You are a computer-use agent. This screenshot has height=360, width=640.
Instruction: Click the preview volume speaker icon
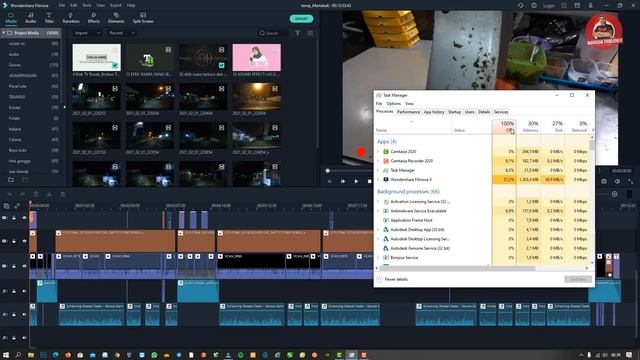click(x=617, y=181)
